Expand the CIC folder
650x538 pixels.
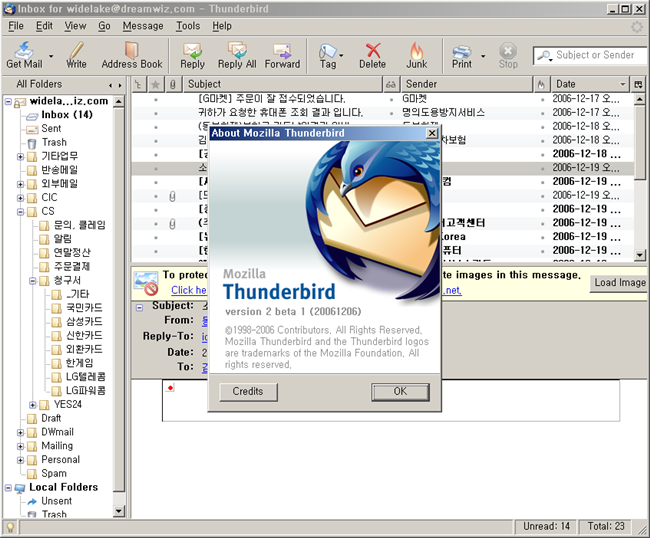click(x=20, y=198)
